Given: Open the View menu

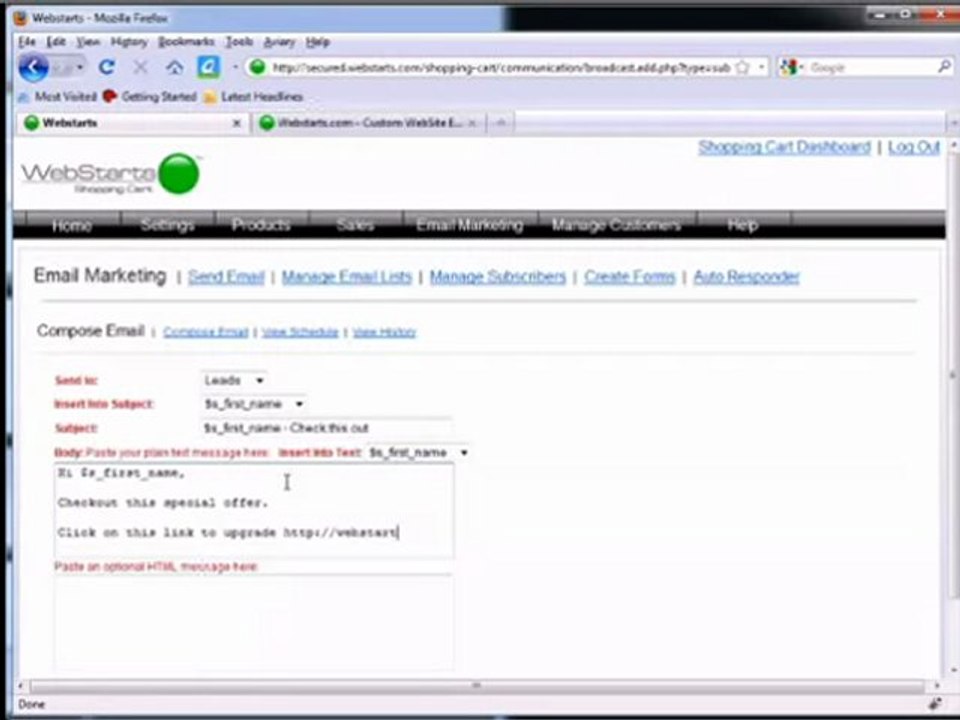Looking at the screenshot, I should coord(88,42).
